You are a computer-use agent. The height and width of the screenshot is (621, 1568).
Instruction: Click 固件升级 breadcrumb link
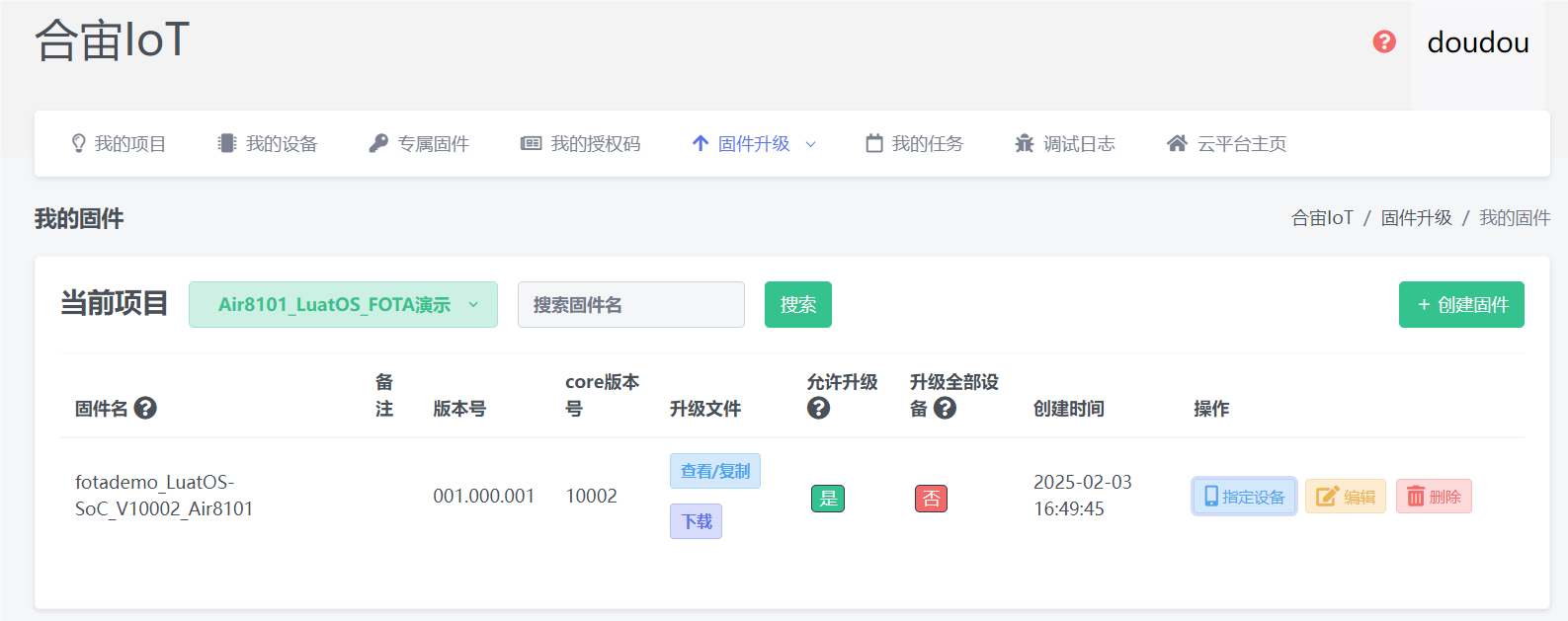point(1417,218)
